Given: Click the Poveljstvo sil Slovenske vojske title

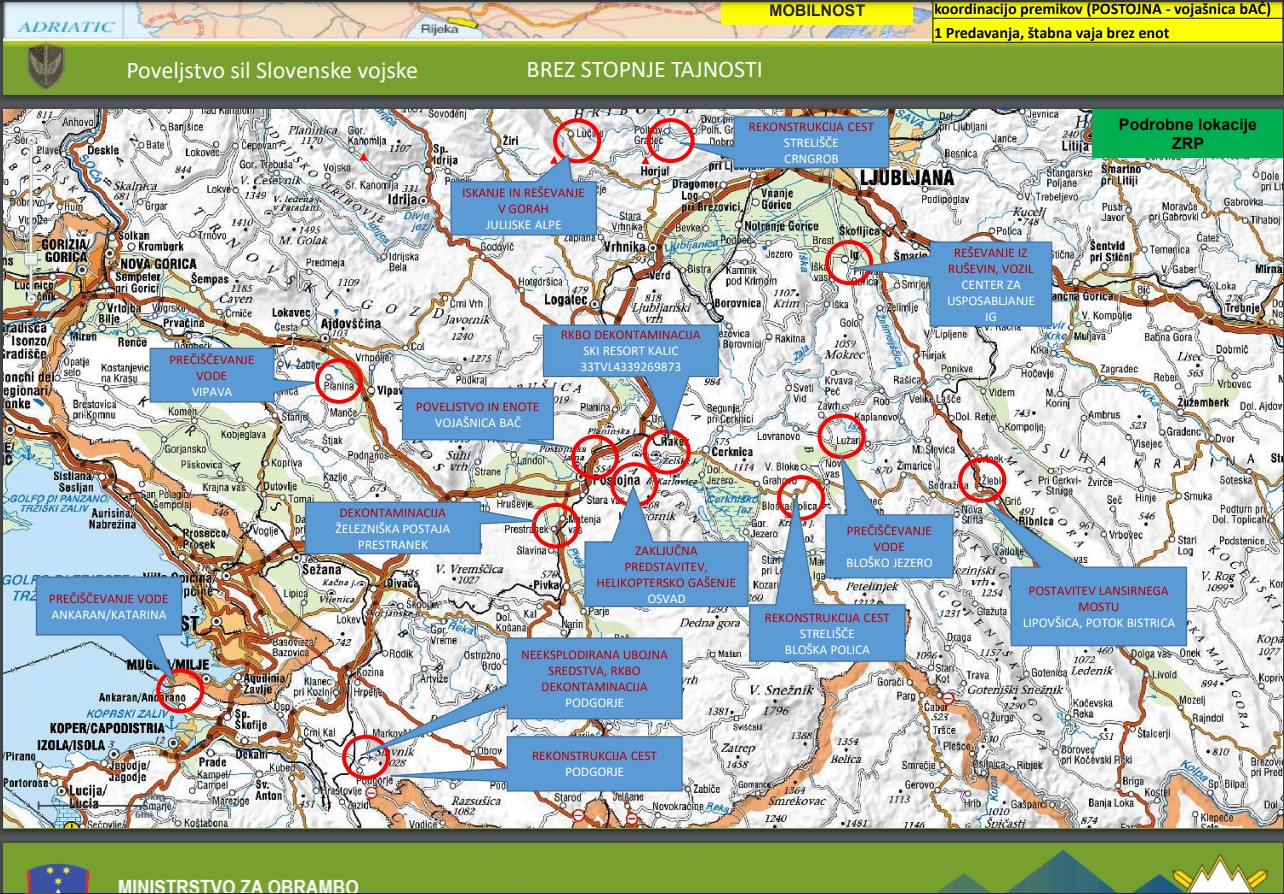Looking at the screenshot, I should (x=272, y=72).
